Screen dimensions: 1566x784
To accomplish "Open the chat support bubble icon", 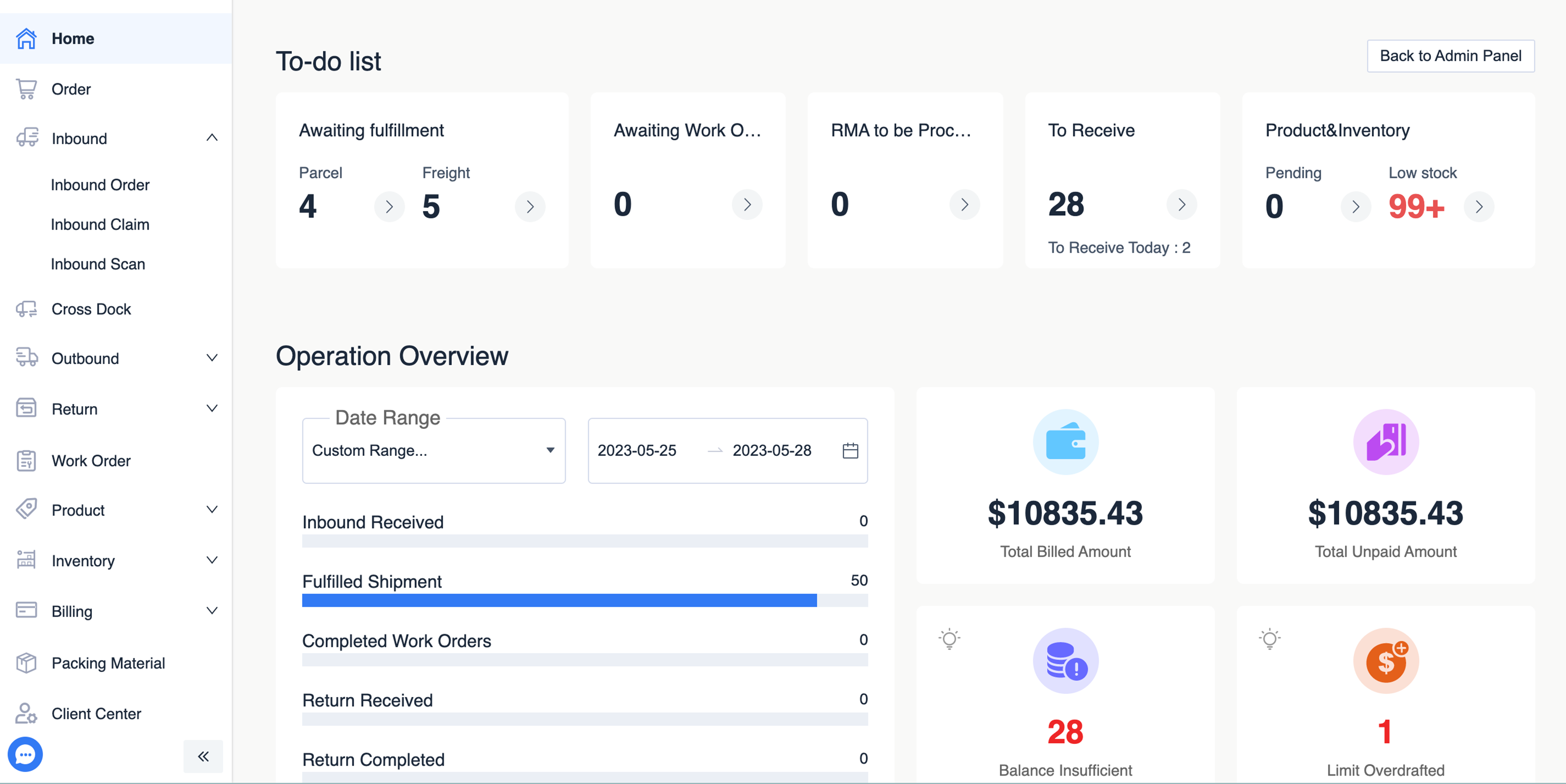I will click(25, 755).
